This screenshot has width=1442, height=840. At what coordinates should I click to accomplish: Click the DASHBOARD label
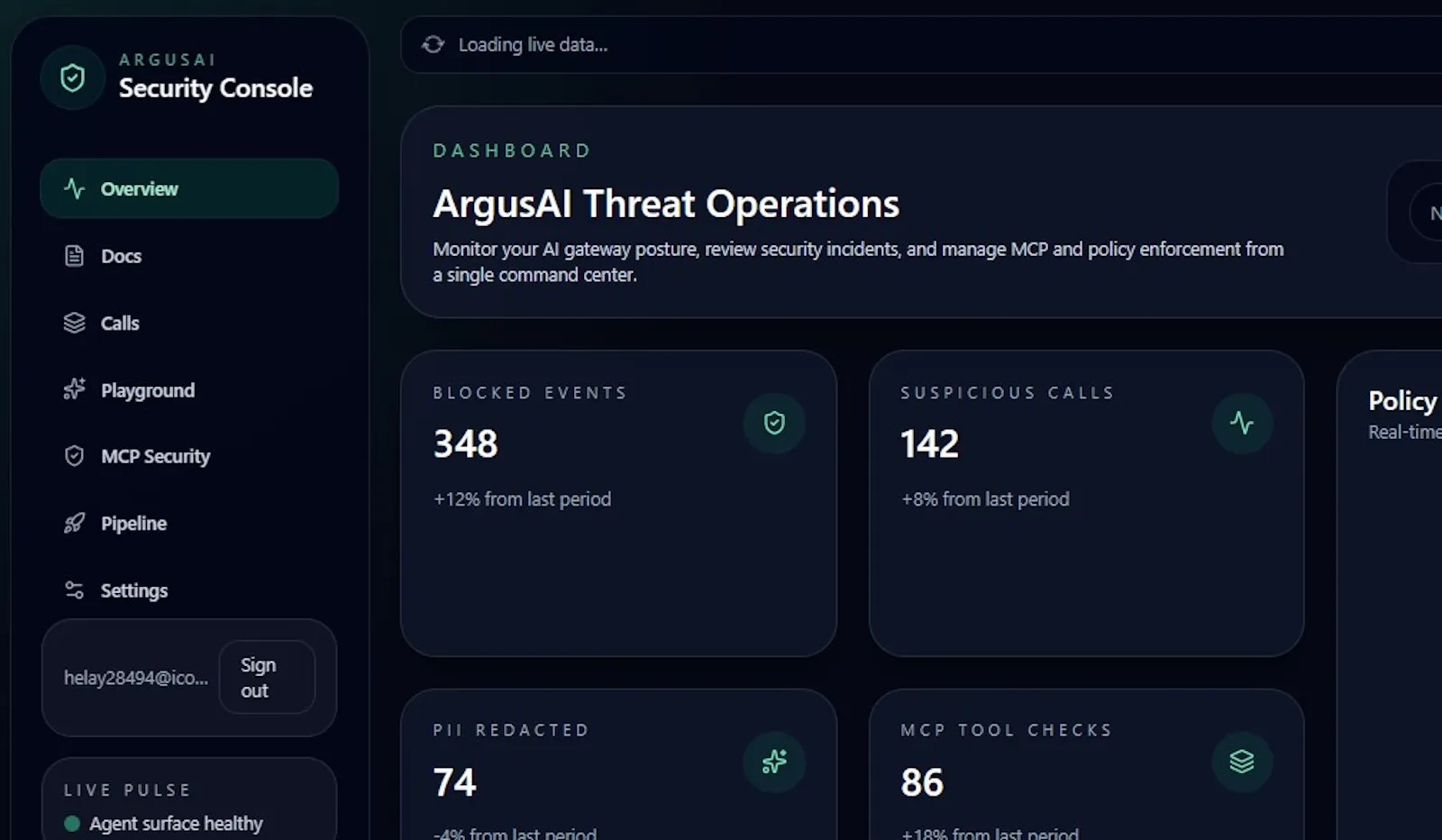pyautogui.click(x=512, y=151)
